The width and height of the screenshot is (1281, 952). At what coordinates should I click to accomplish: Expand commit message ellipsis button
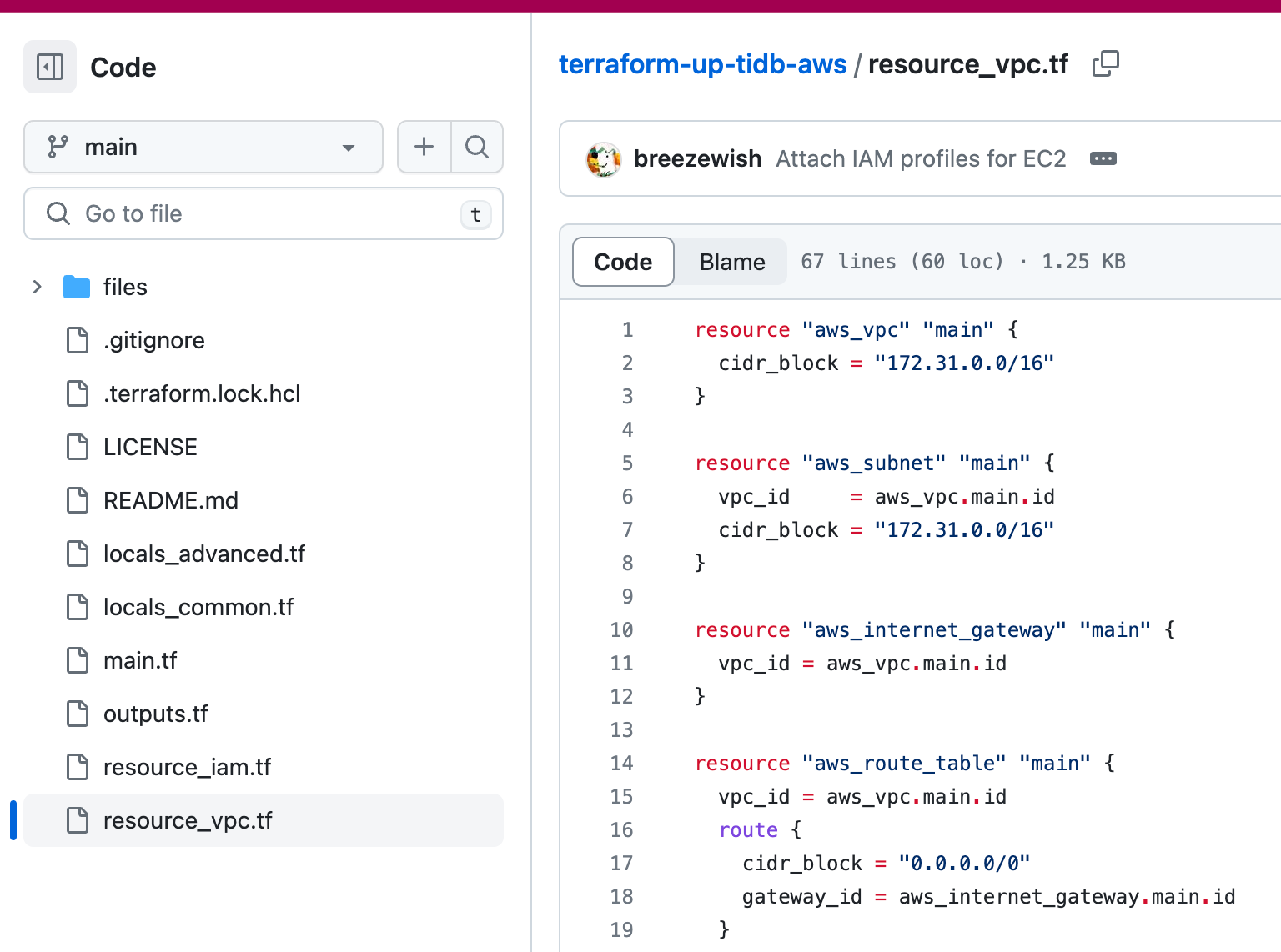(1103, 158)
